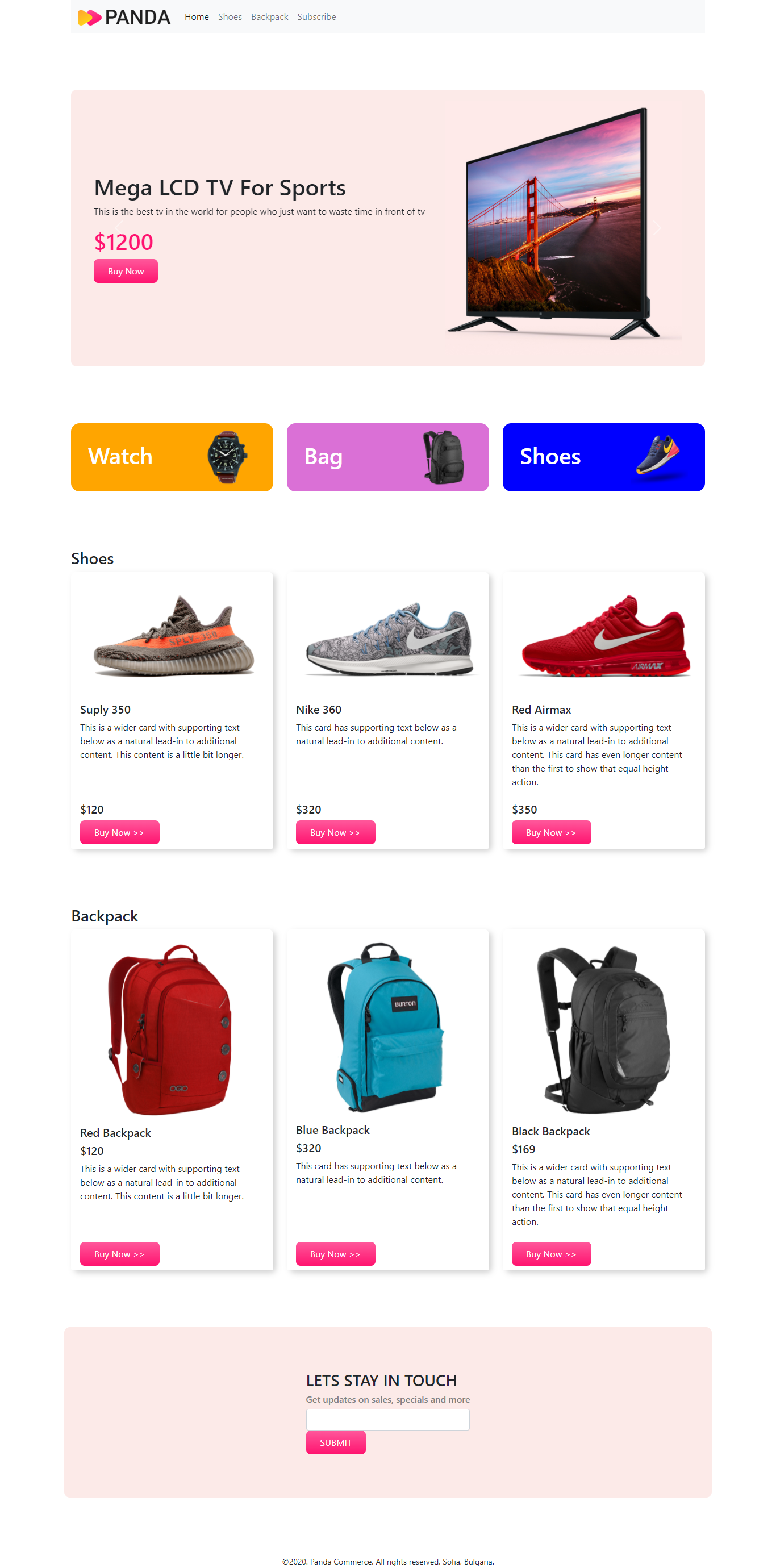Open the orange Watch category banner
The image size is (776, 1568).
[172, 457]
